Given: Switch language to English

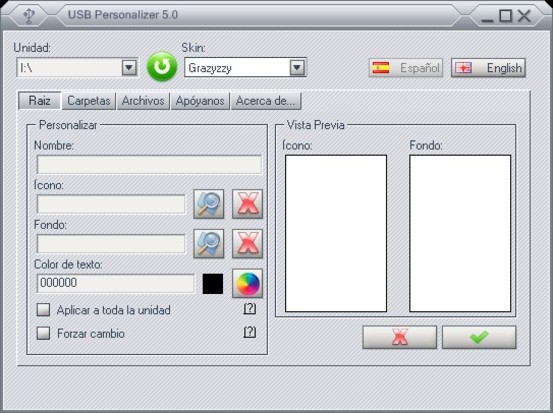Looking at the screenshot, I should [x=488, y=68].
